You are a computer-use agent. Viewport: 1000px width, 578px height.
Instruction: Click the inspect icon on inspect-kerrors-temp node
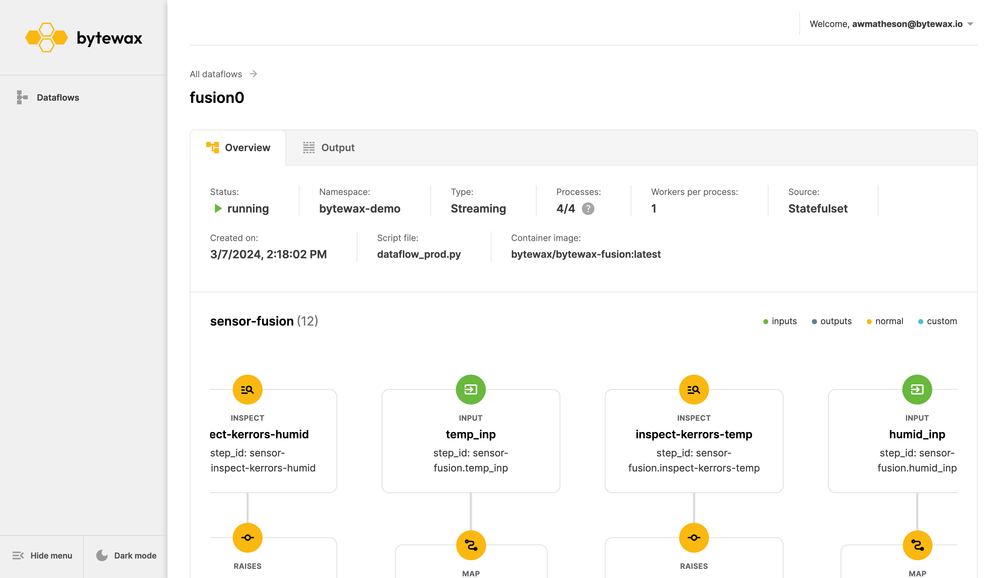point(694,389)
